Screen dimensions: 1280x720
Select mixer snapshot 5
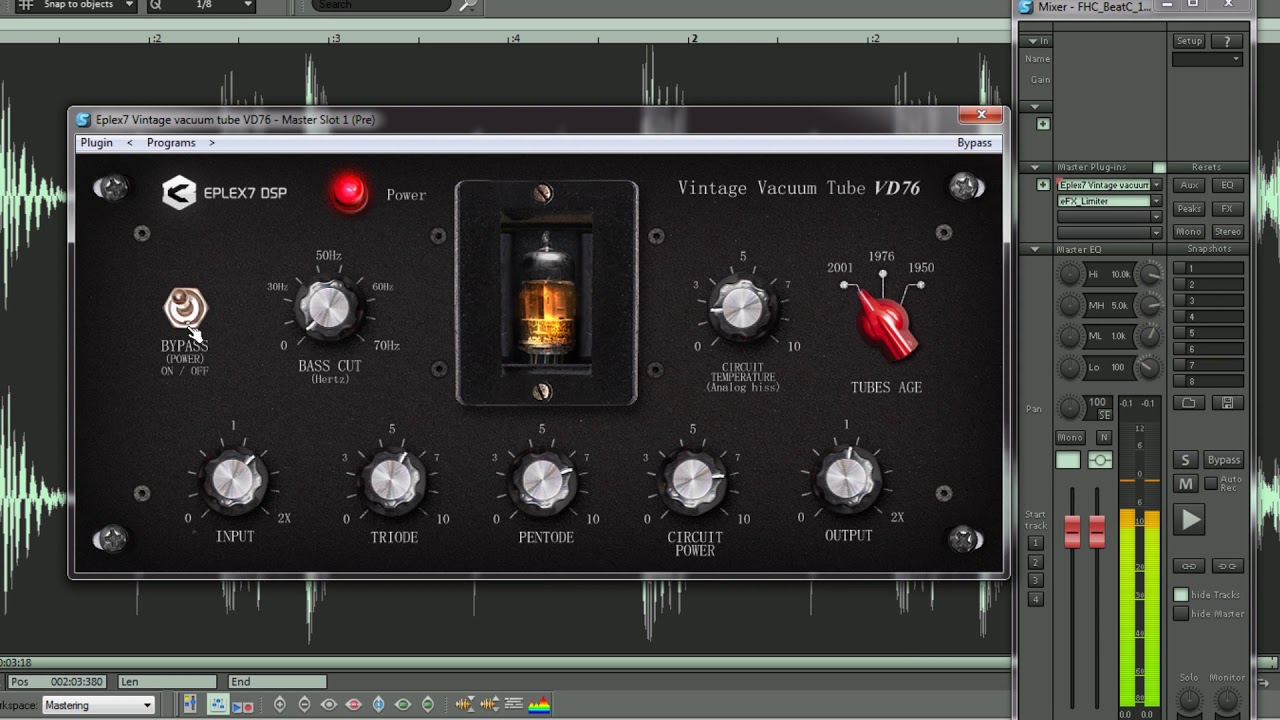pyautogui.click(x=1208, y=332)
